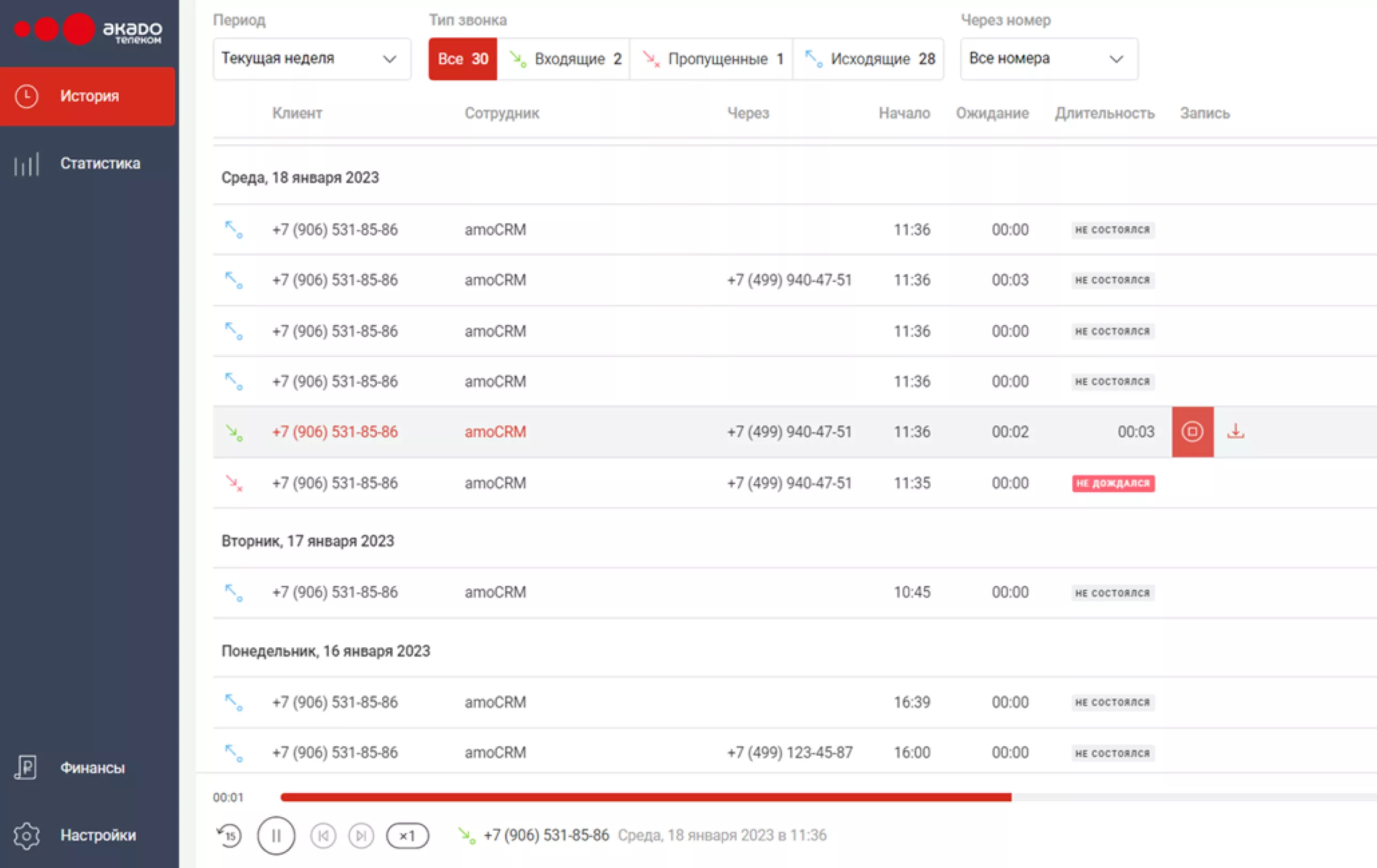Skip to the next recording
Viewport: 1377px width, 868px height.
(x=361, y=835)
